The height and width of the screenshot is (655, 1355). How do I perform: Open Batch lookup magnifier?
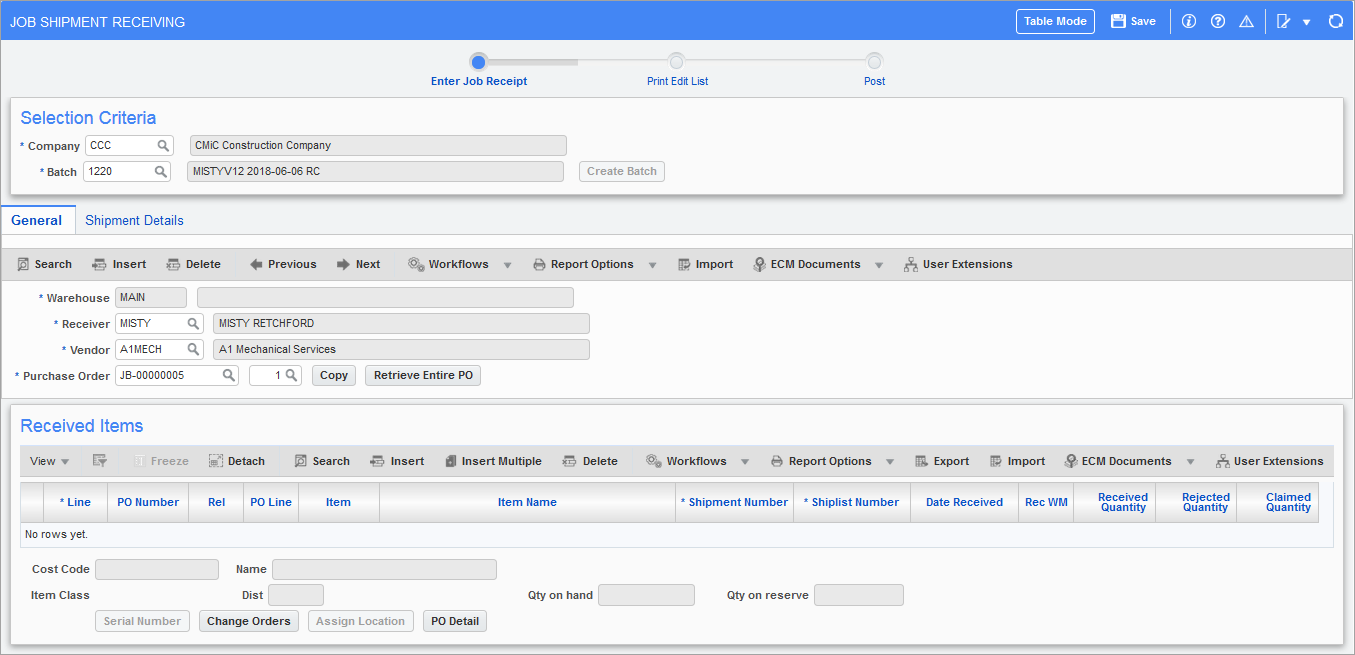pos(160,171)
